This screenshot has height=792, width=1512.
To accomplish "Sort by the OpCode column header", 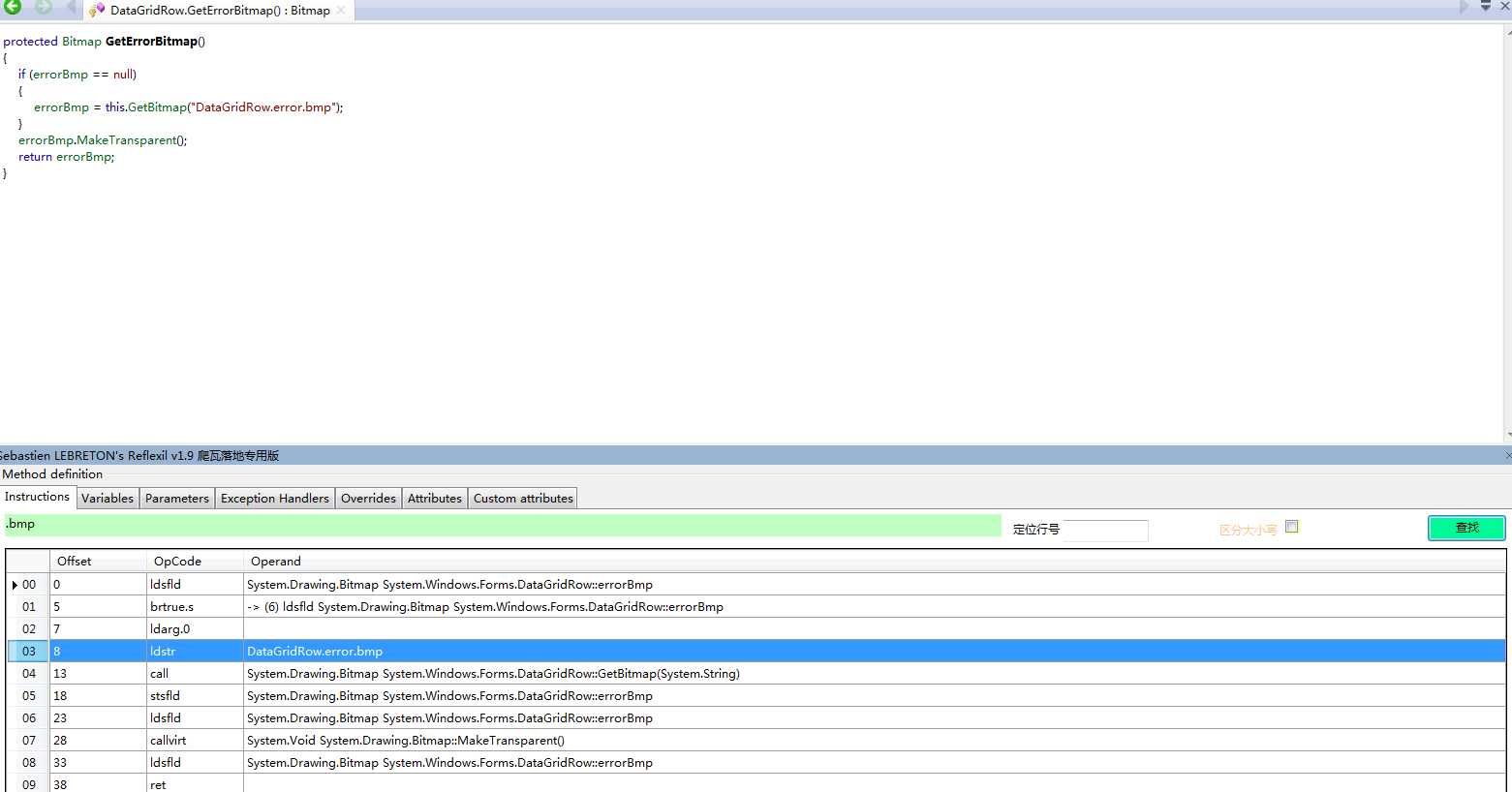I will click(195, 562).
